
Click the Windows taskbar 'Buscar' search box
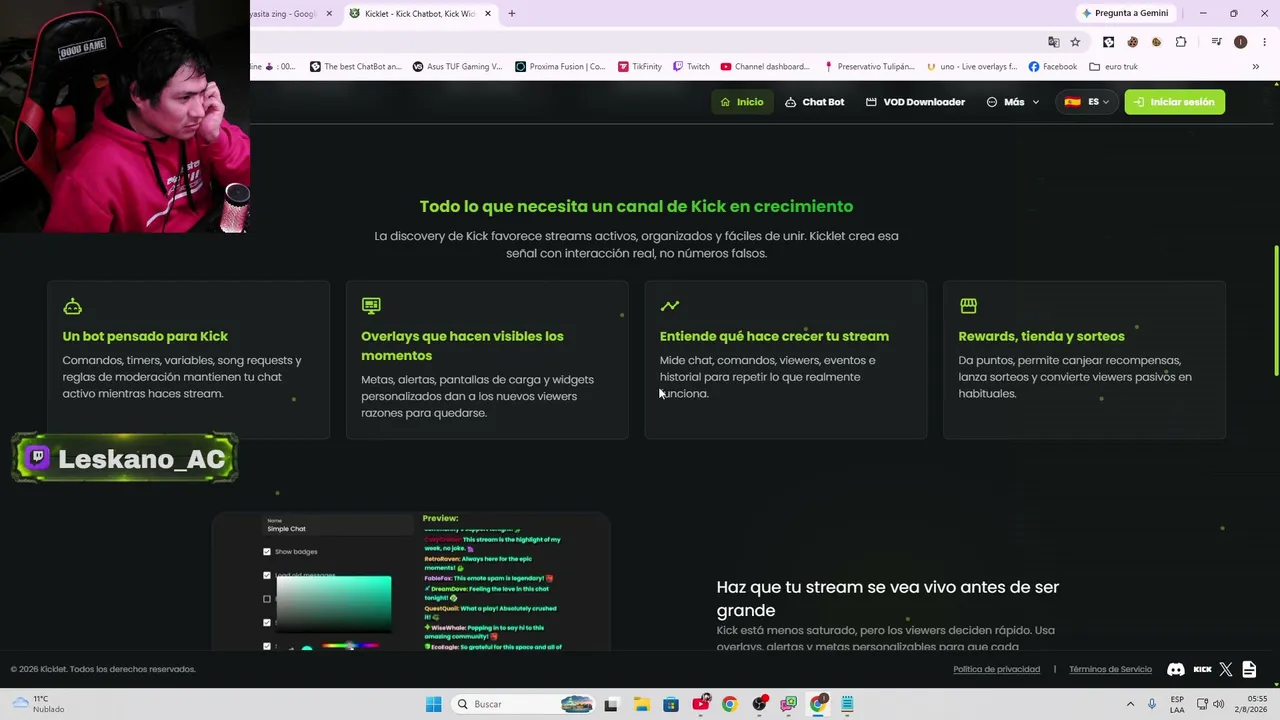coord(523,704)
